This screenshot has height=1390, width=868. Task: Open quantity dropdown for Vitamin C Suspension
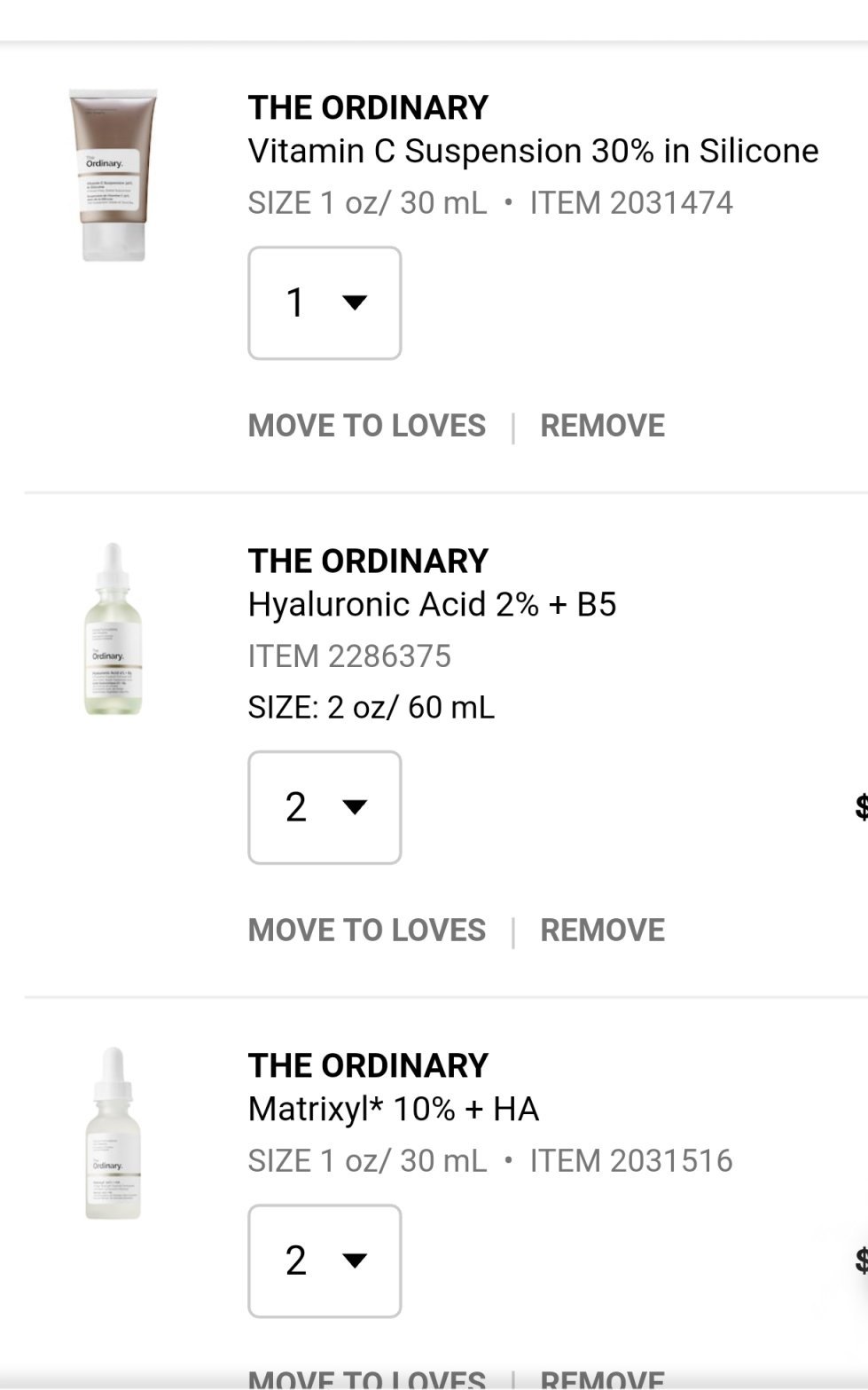[325, 303]
